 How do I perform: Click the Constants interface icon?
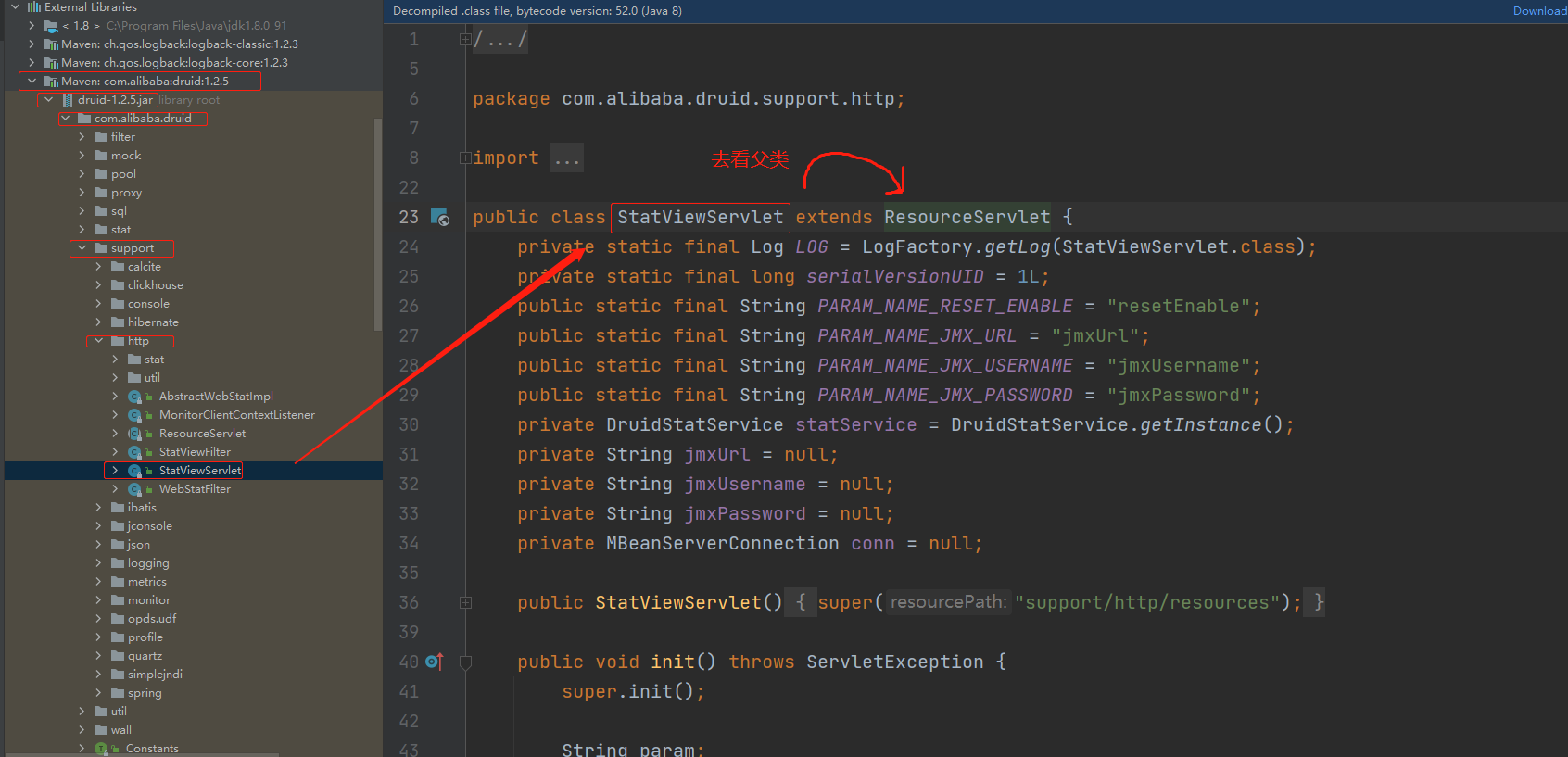click(102, 749)
